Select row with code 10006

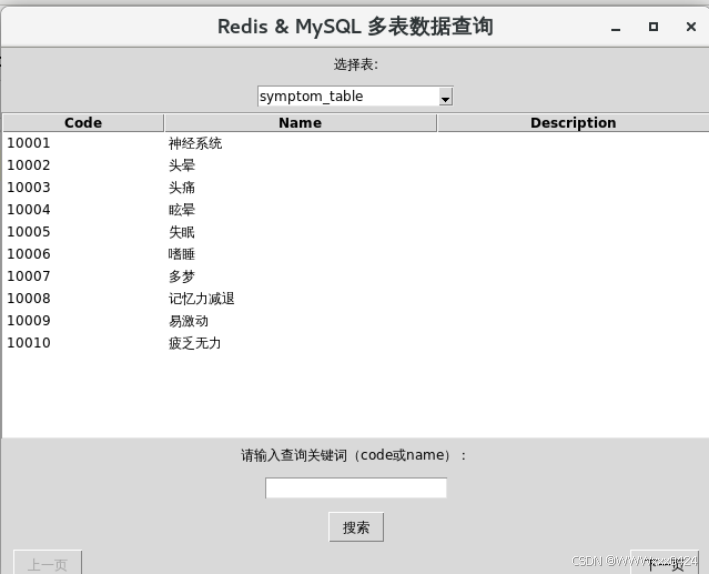point(355,254)
